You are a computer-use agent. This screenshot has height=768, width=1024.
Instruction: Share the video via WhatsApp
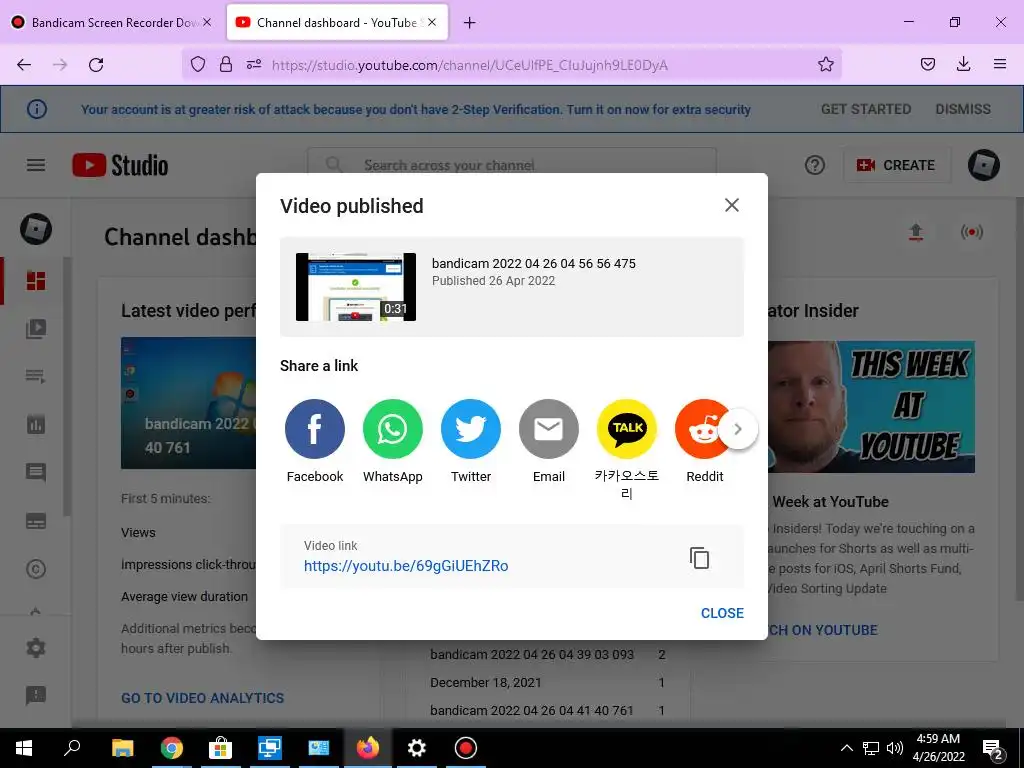click(392, 429)
